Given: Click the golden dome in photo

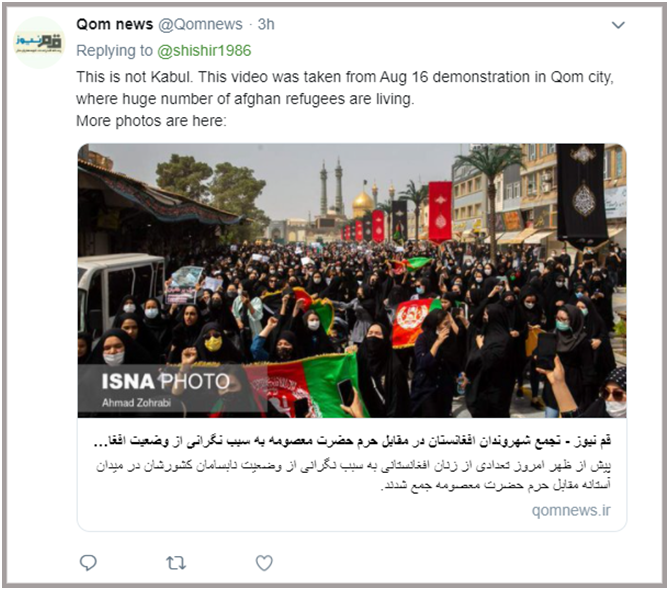Looking at the screenshot, I should (x=362, y=203).
